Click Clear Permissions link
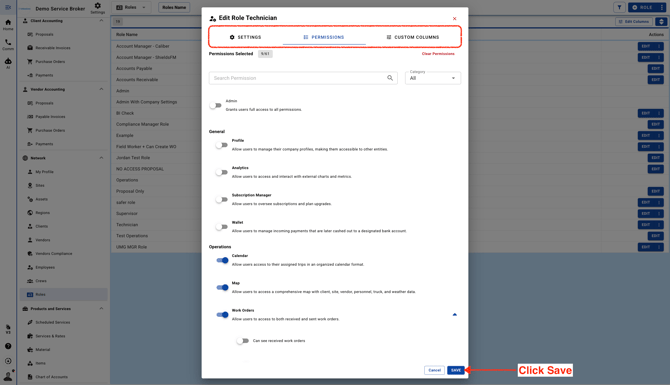Viewport: 670px width, 385px height. point(438,54)
